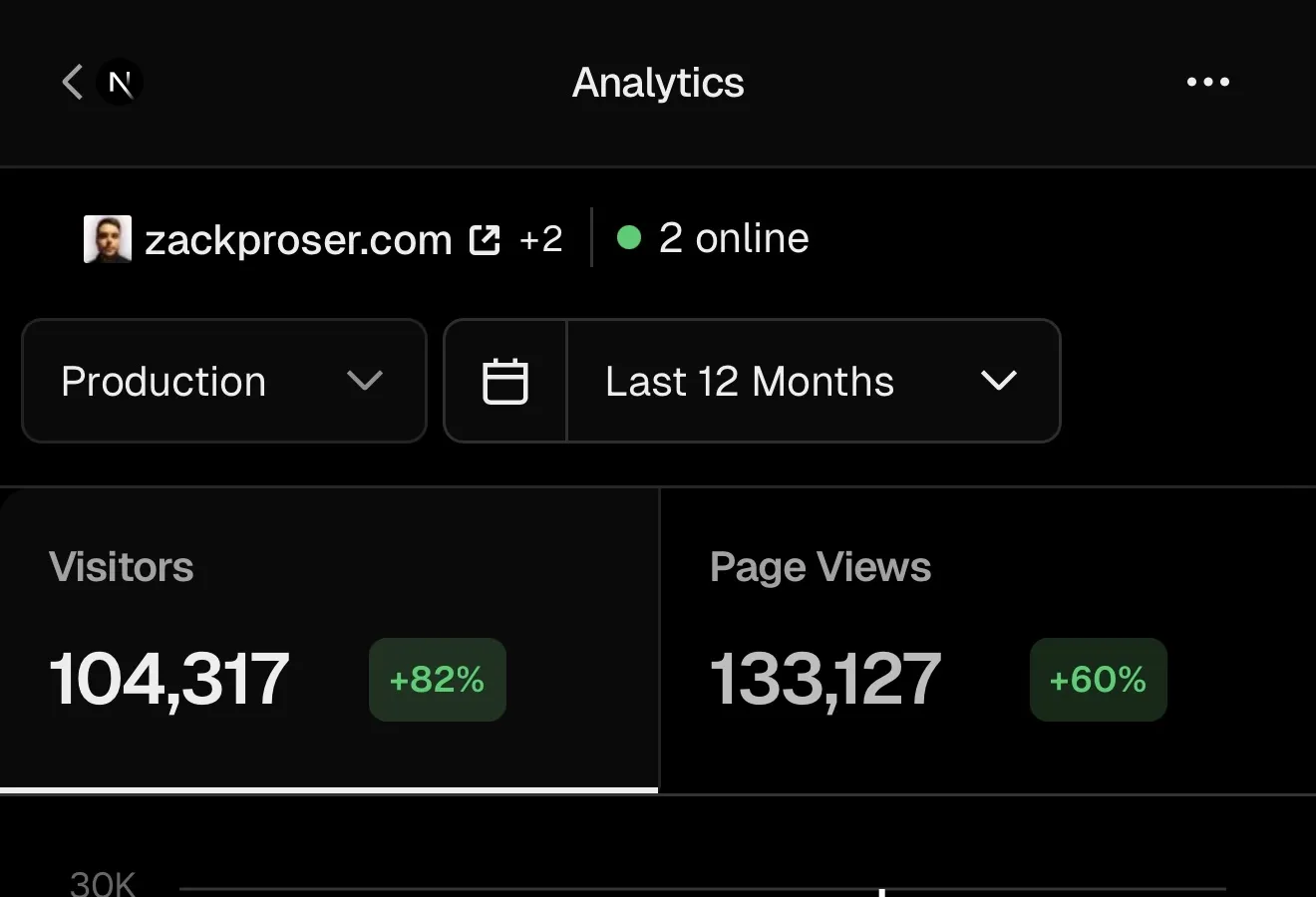1316x897 pixels.
Task: Click the zackproser.com profile avatar
Action: click(x=107, y=238)
